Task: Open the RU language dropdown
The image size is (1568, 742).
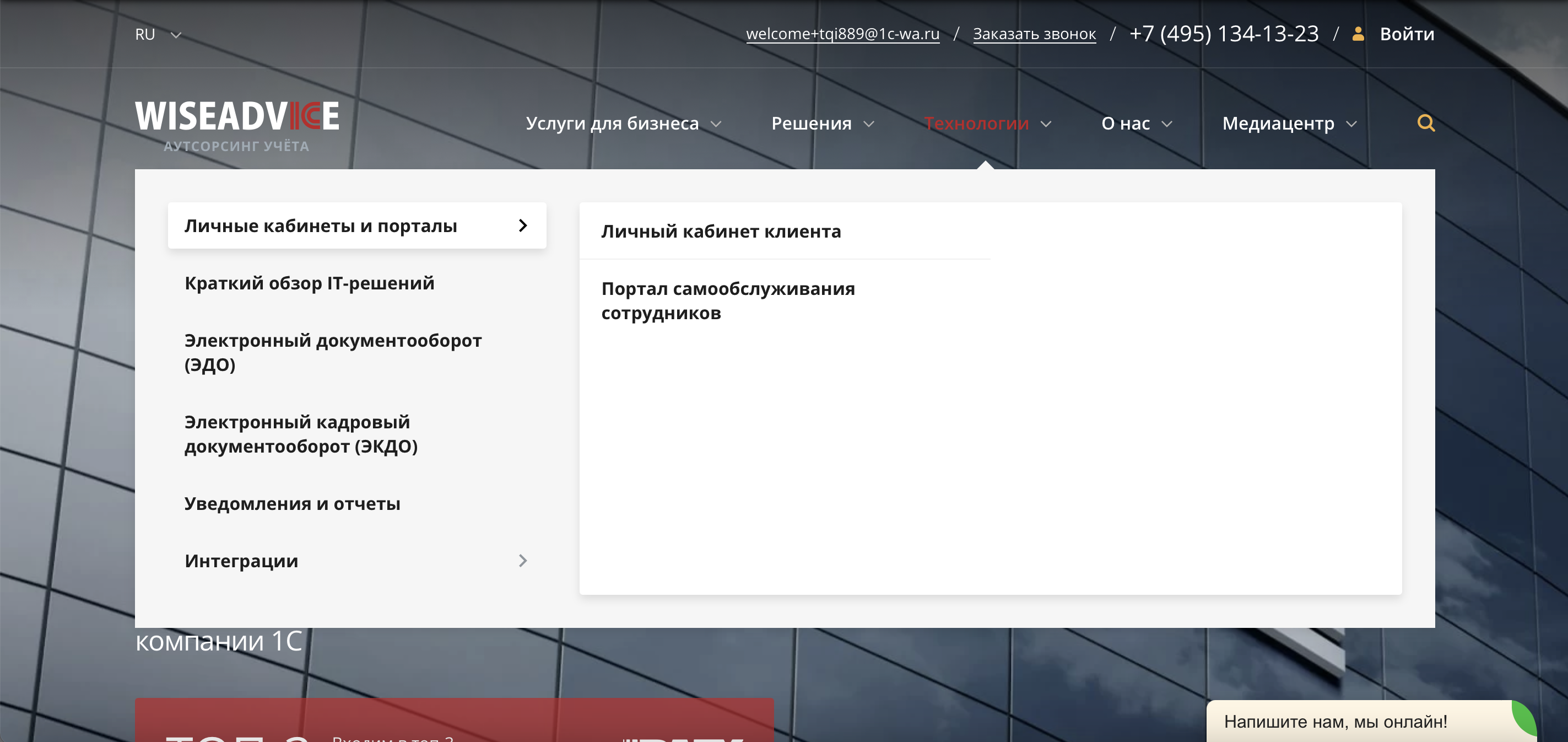Action: tap(158, 34)
